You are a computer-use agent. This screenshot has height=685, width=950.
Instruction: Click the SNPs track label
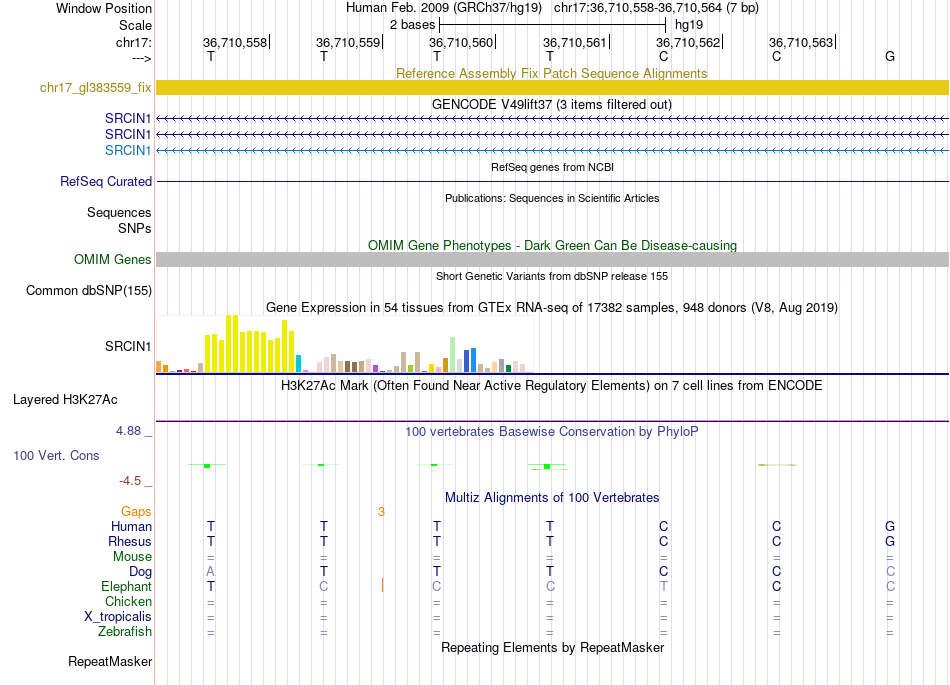[x=135, y=228]
